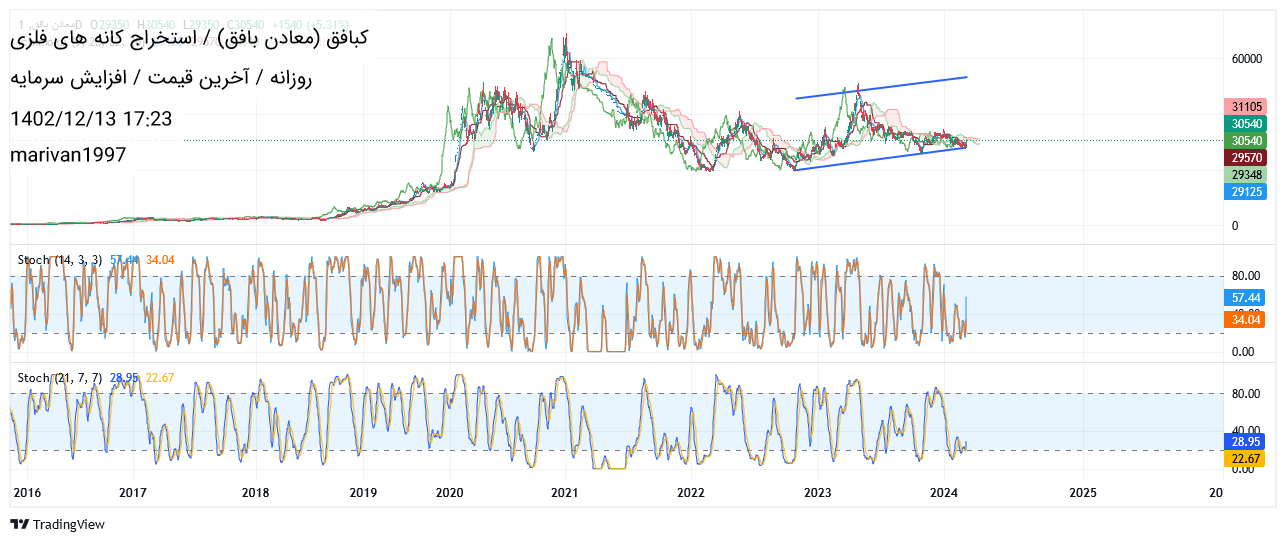
Task: Select the upper blue trendline on the chart
Action: tap(881, 87)
